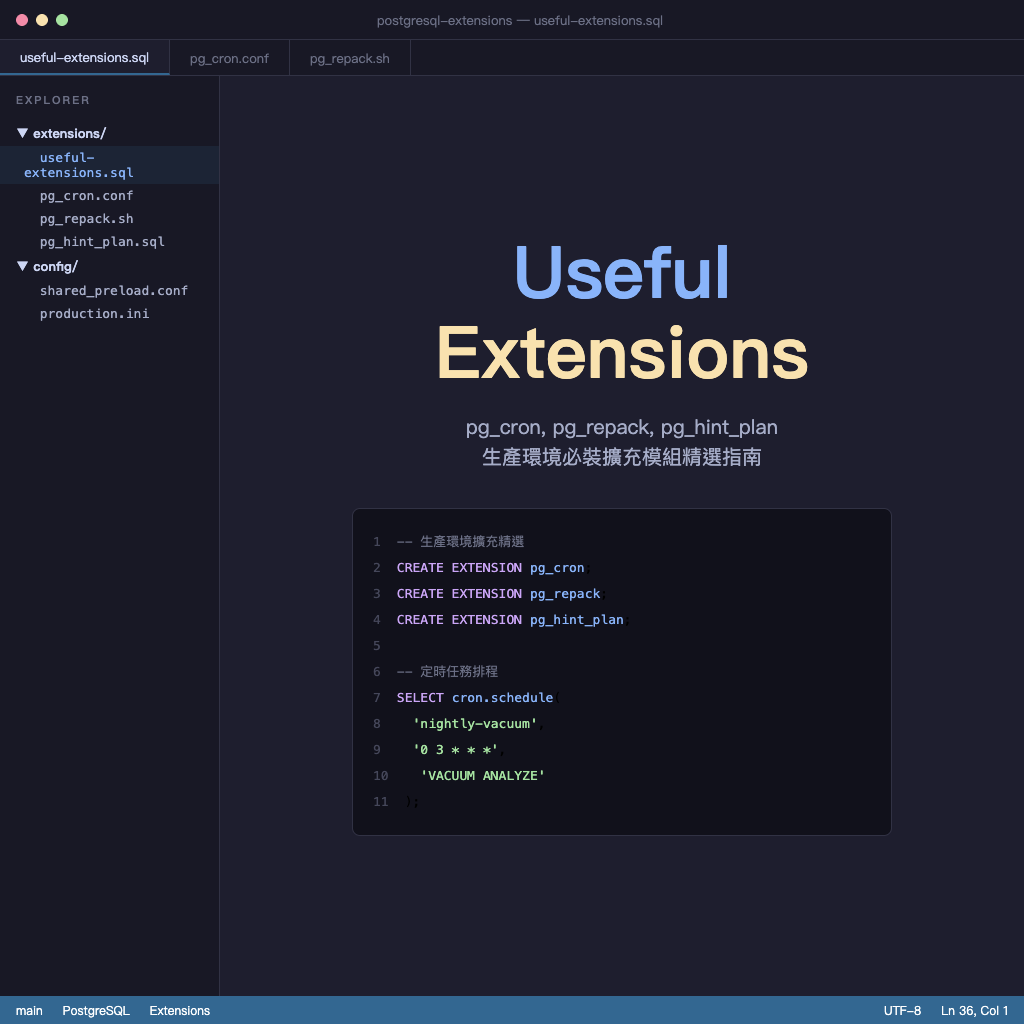The height and width of the screenshot is (1024, 1024).
Task: Click the string 'VACUUM ANALYZE'
Action: pos(483,775)
